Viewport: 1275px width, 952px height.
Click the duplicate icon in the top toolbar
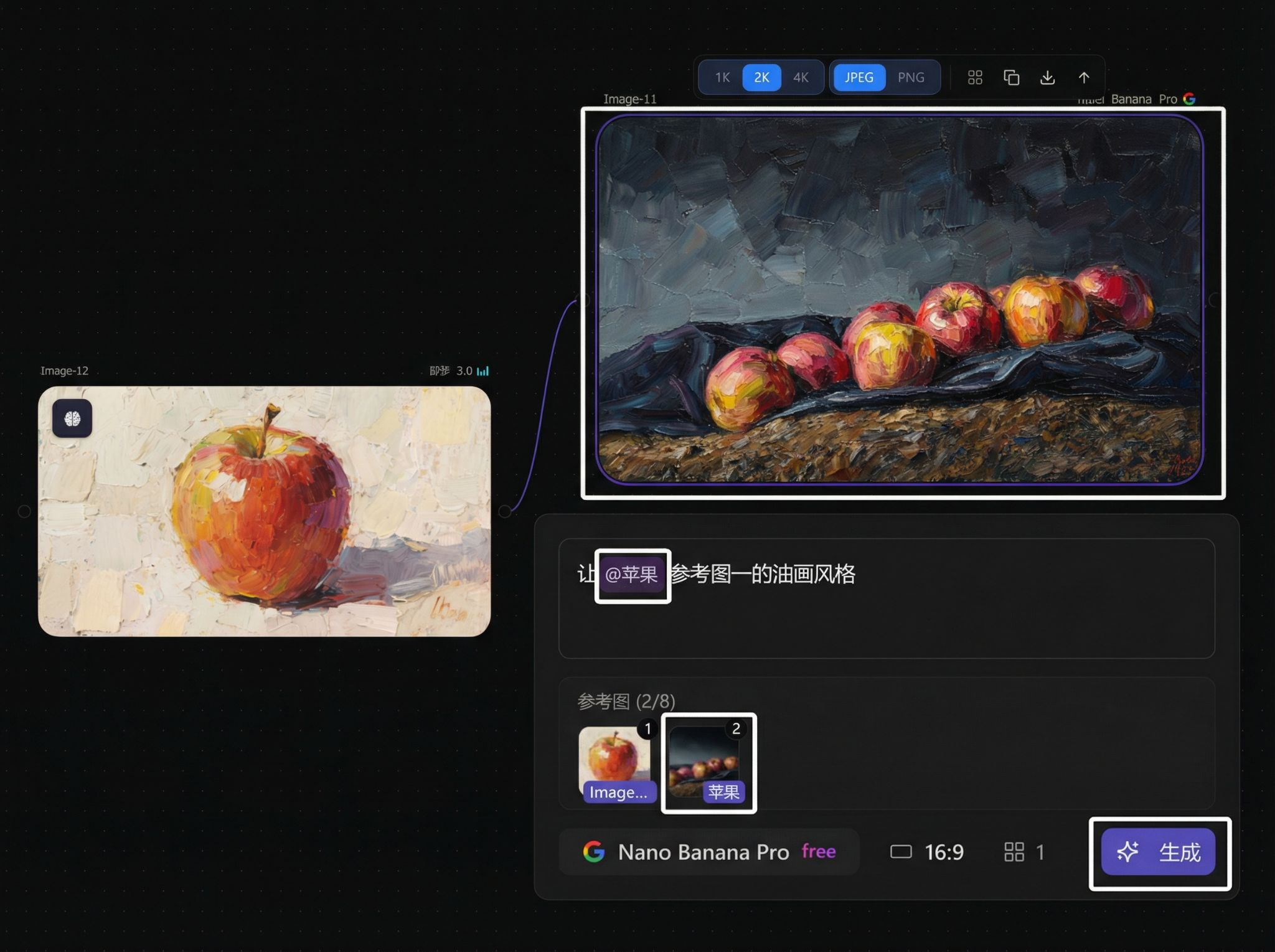coord(1010,77)
